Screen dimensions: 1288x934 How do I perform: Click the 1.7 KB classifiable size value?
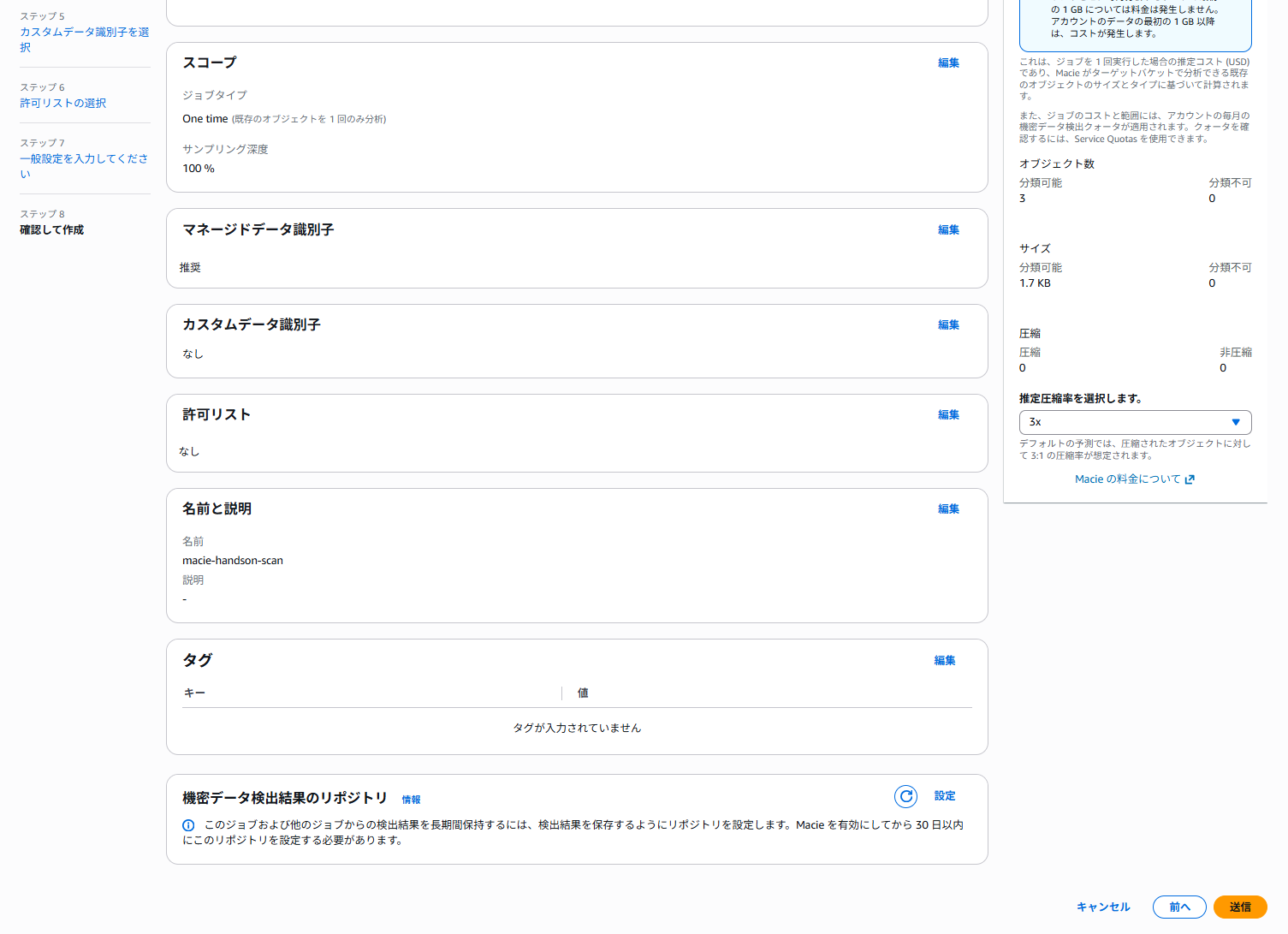1035,283
